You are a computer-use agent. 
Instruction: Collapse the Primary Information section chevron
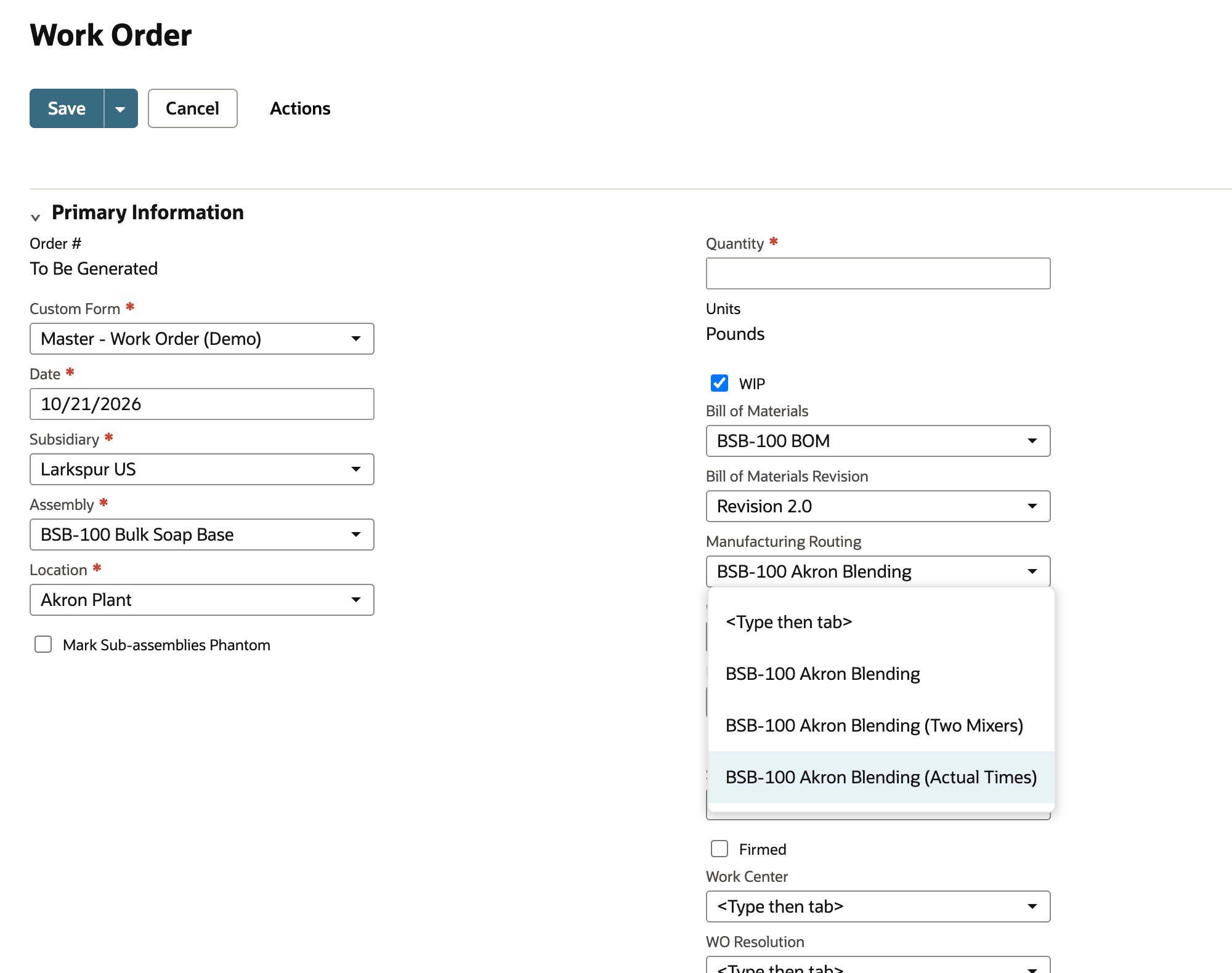35,217
